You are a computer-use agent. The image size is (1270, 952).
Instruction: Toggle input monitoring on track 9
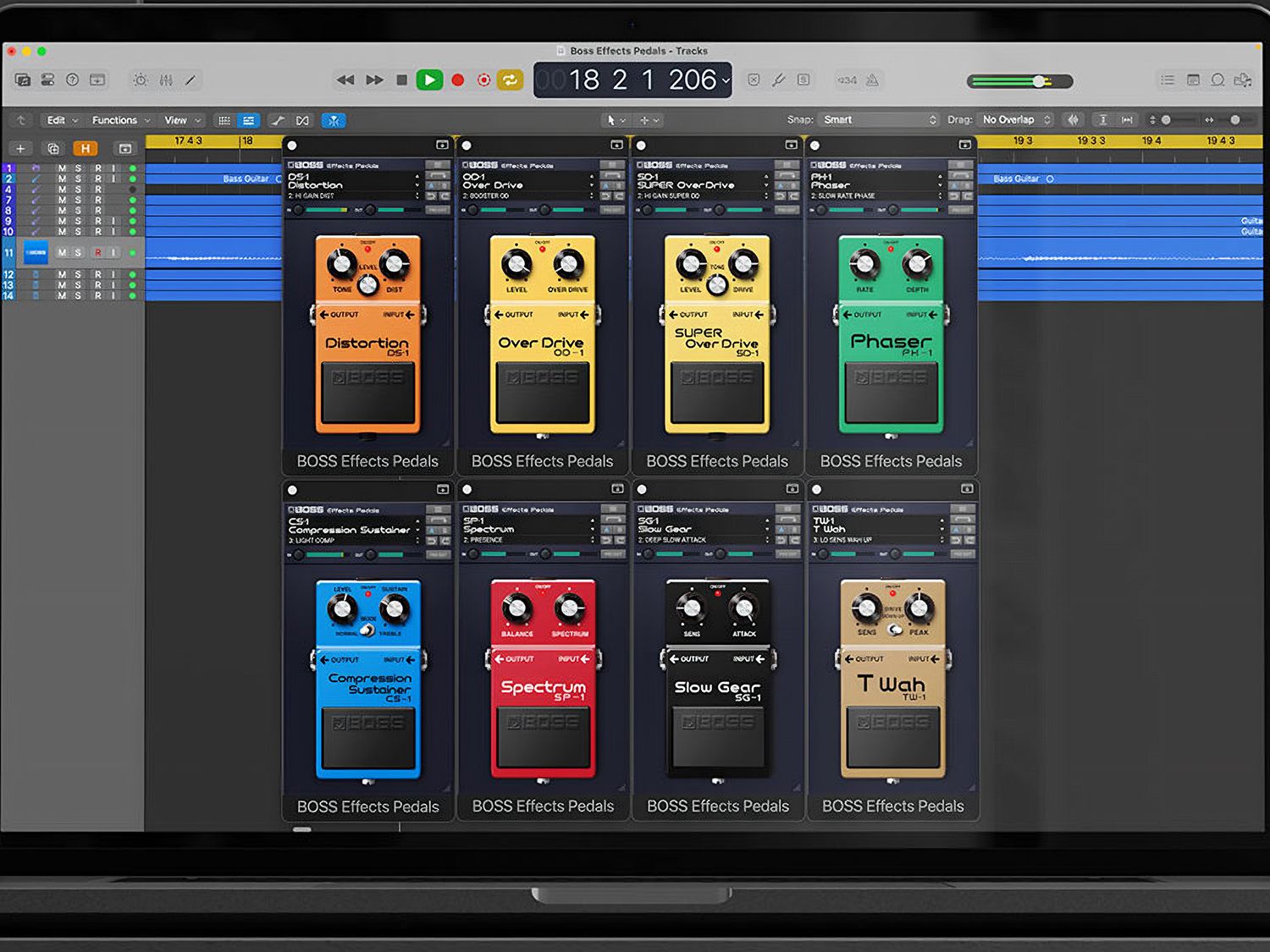[114, 221]
